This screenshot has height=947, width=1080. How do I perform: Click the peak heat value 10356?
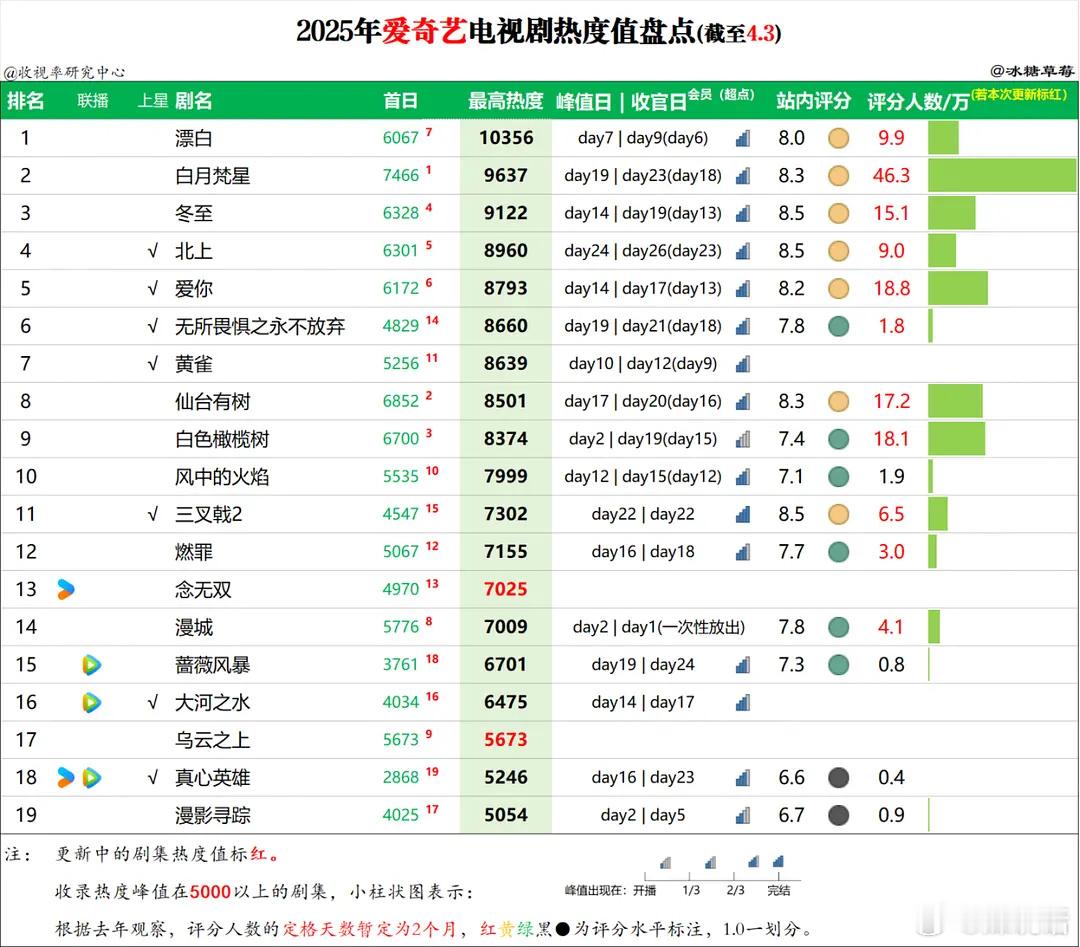pos(506,138)
